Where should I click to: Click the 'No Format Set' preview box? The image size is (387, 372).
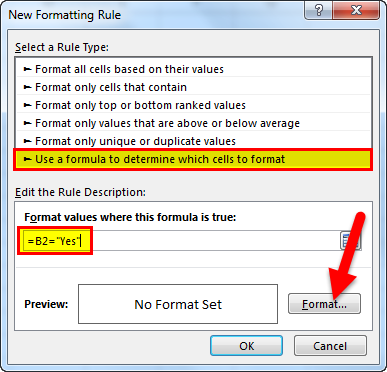coord(178,304)
